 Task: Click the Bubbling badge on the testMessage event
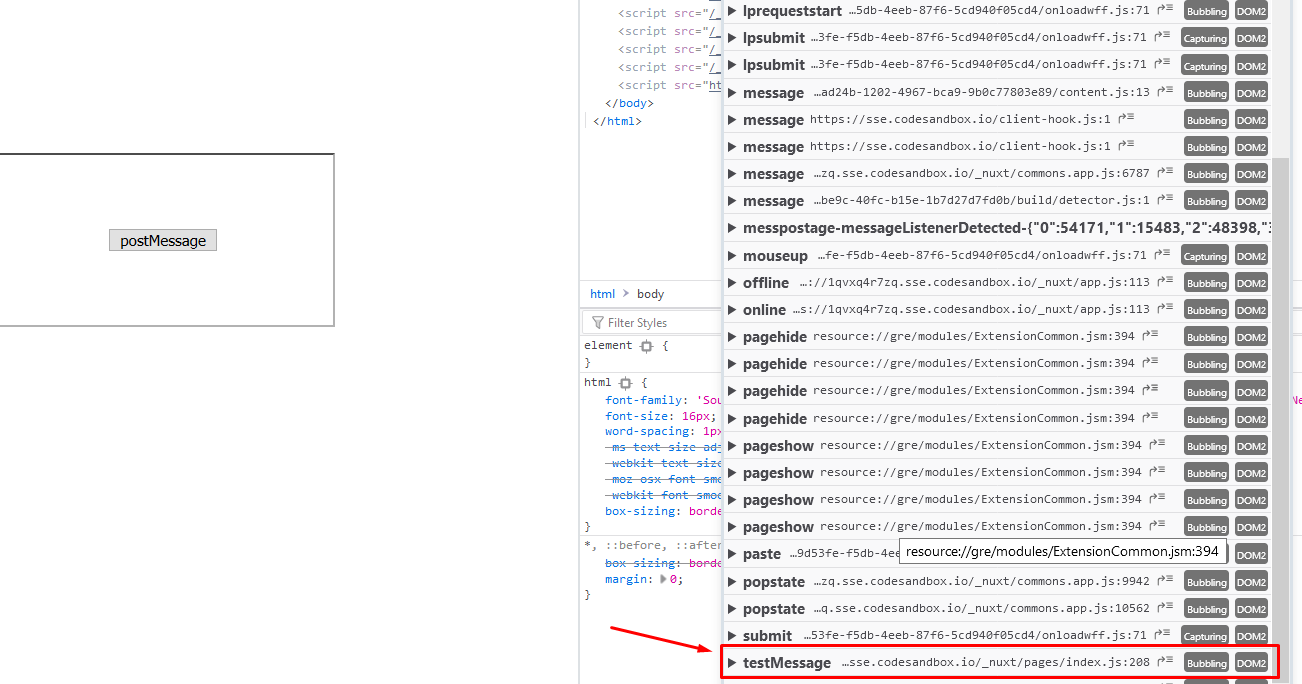tap(1206, 662)
